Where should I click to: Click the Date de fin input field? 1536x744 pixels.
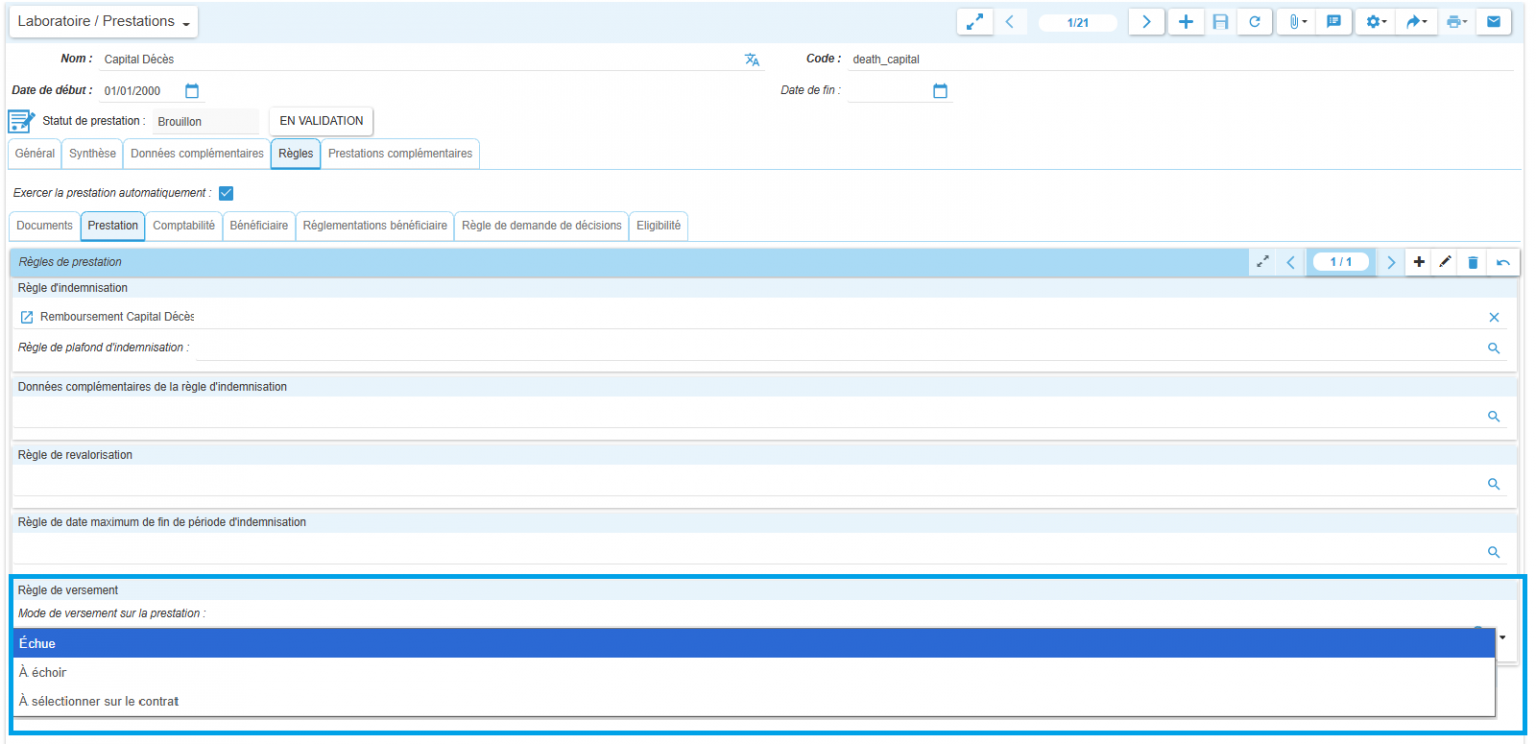click(x=888, y=91)
